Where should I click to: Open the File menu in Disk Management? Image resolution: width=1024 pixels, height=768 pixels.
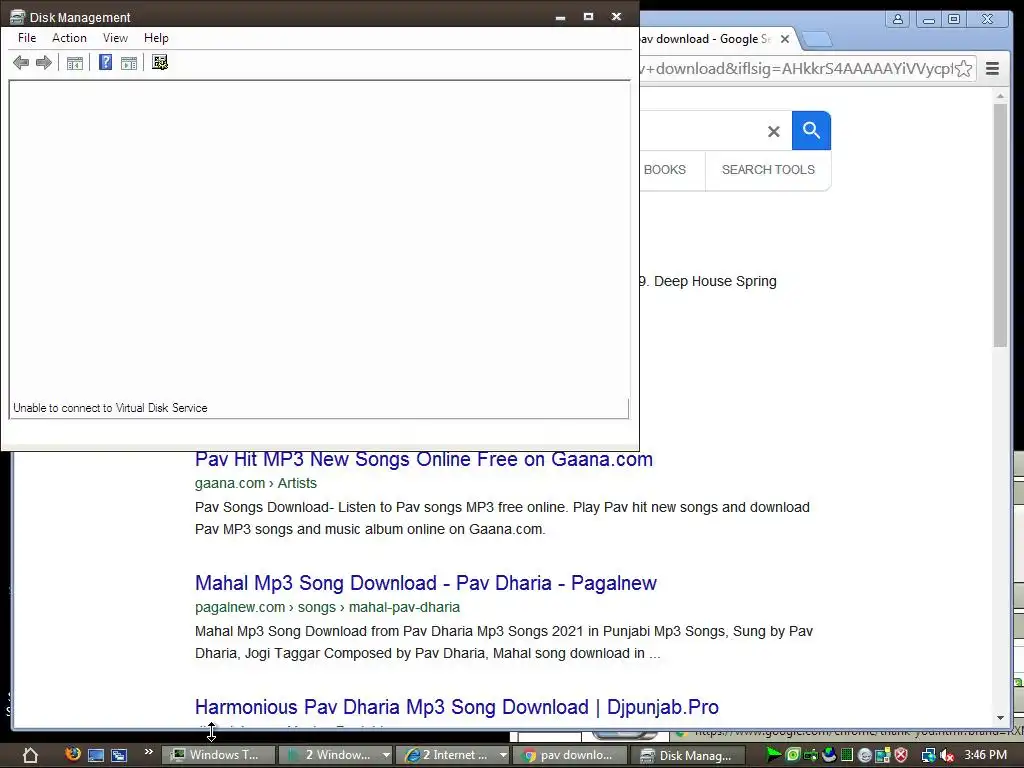(x=27, y=38)
